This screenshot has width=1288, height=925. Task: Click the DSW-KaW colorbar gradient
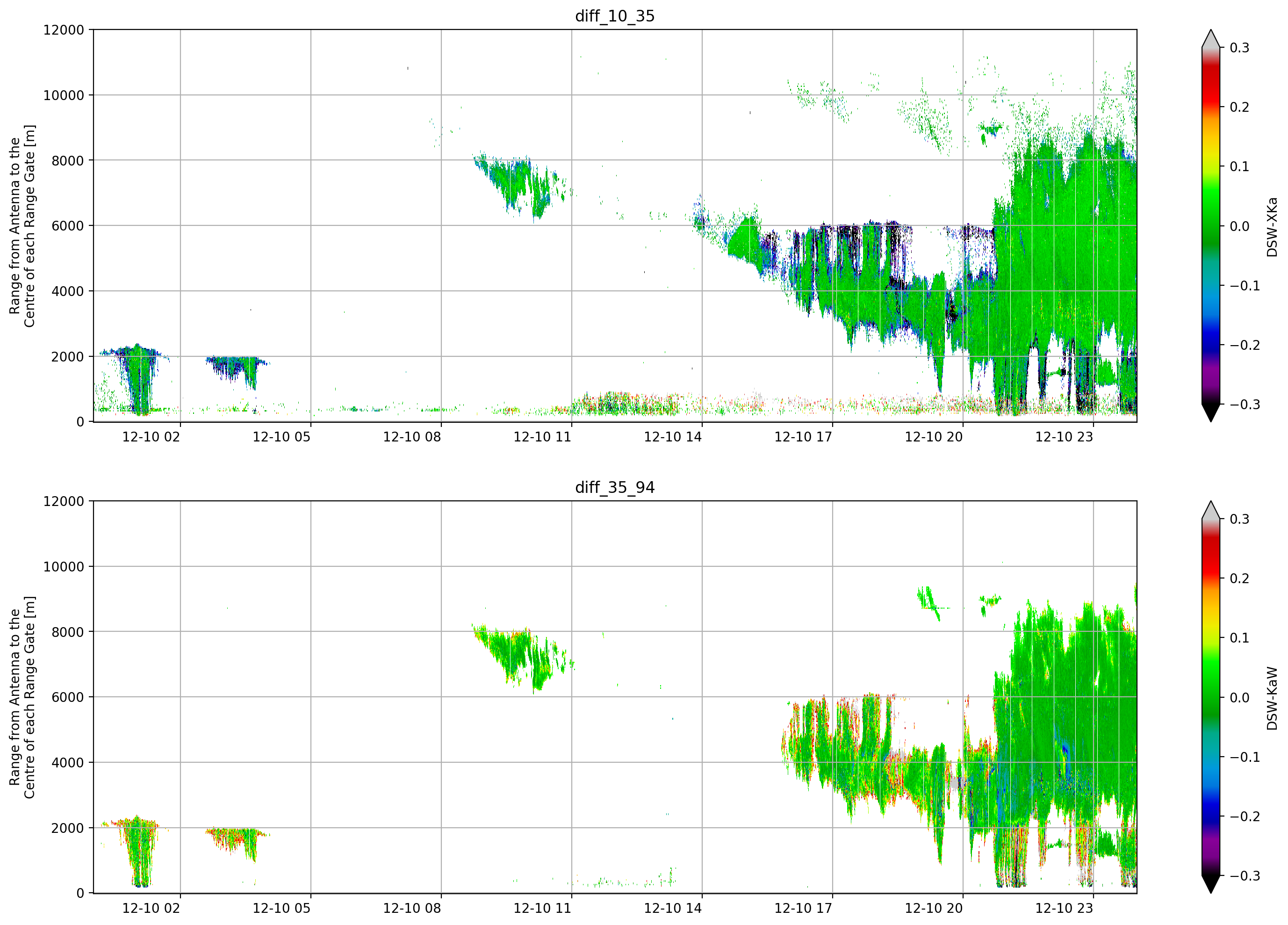1211,697
